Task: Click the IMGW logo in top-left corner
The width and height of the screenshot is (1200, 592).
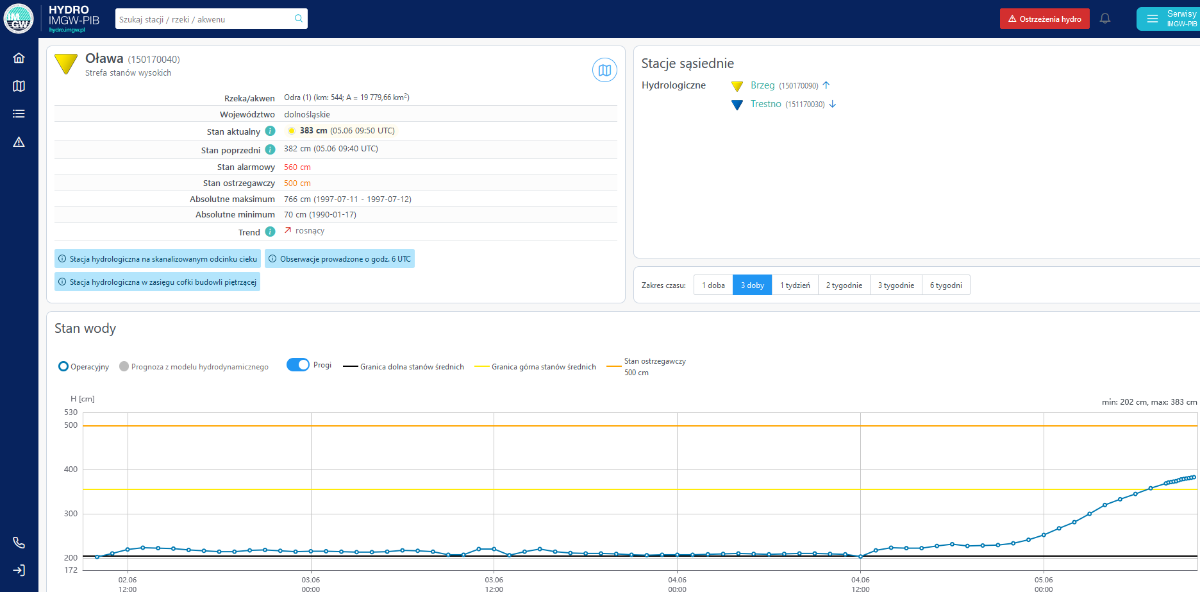Action: point(18,18)
